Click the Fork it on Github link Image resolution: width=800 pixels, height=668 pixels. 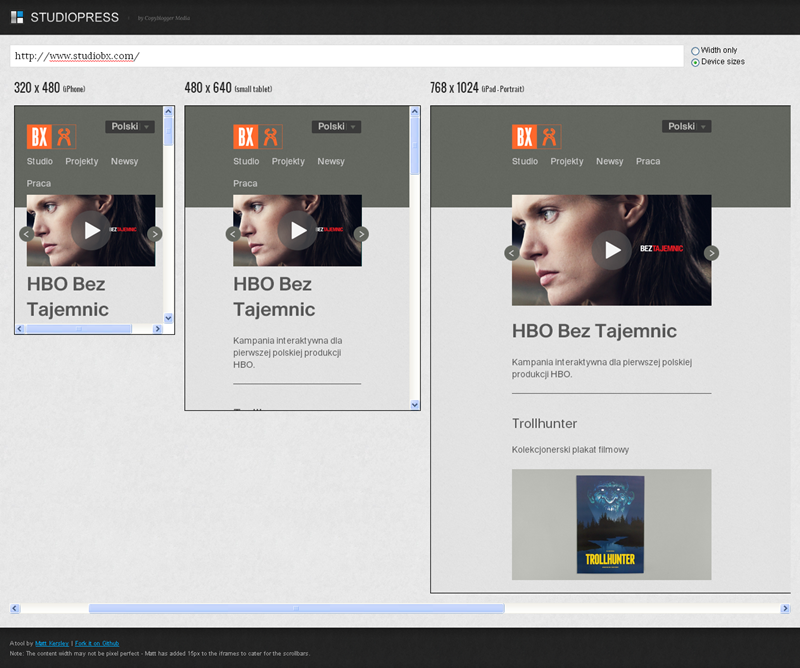pyautogui.click(x=97, y=643)
